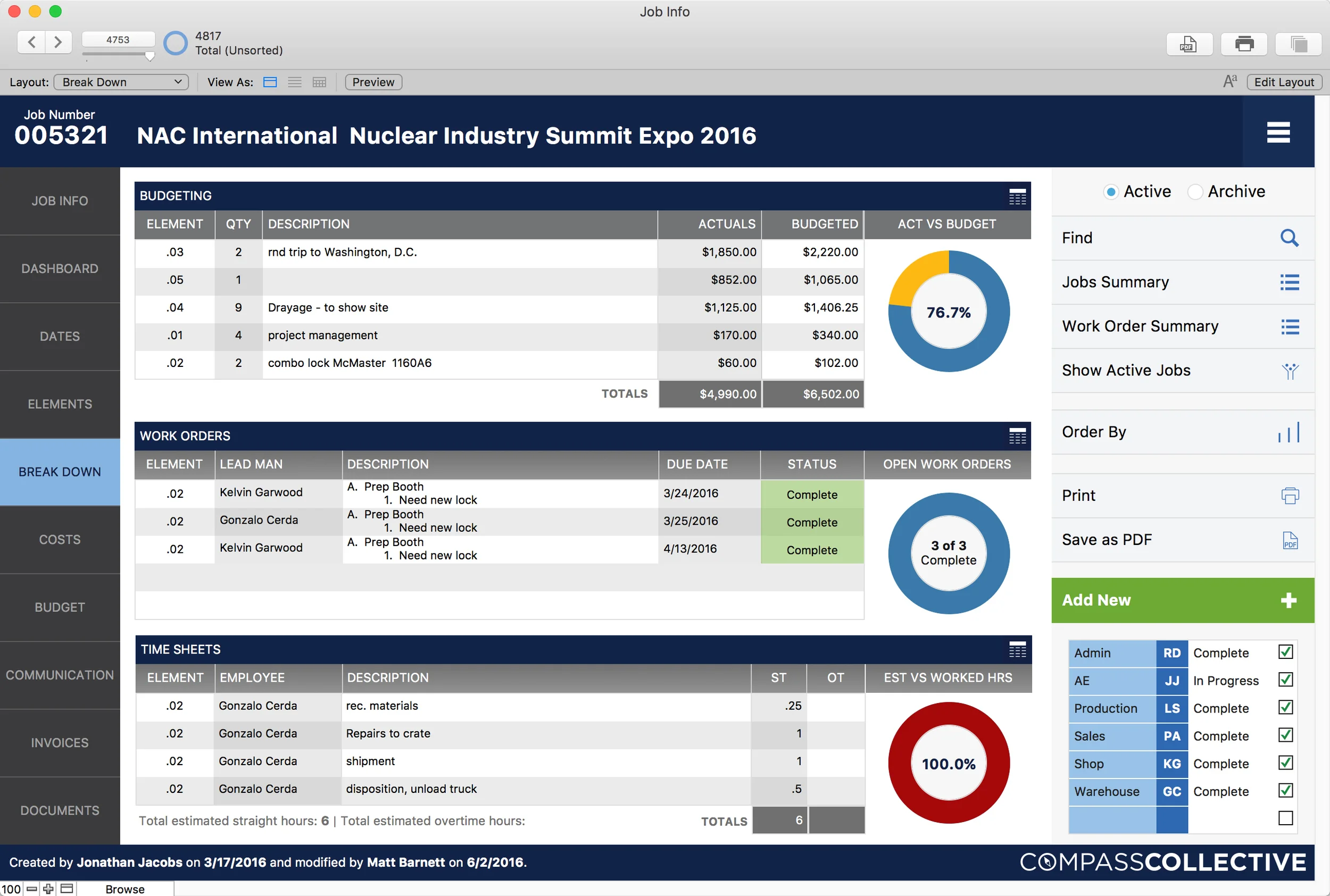Click the Save as PDF sidebar icon
This screenshot has height=896, width=1330.
click(x=1290, y=540)
